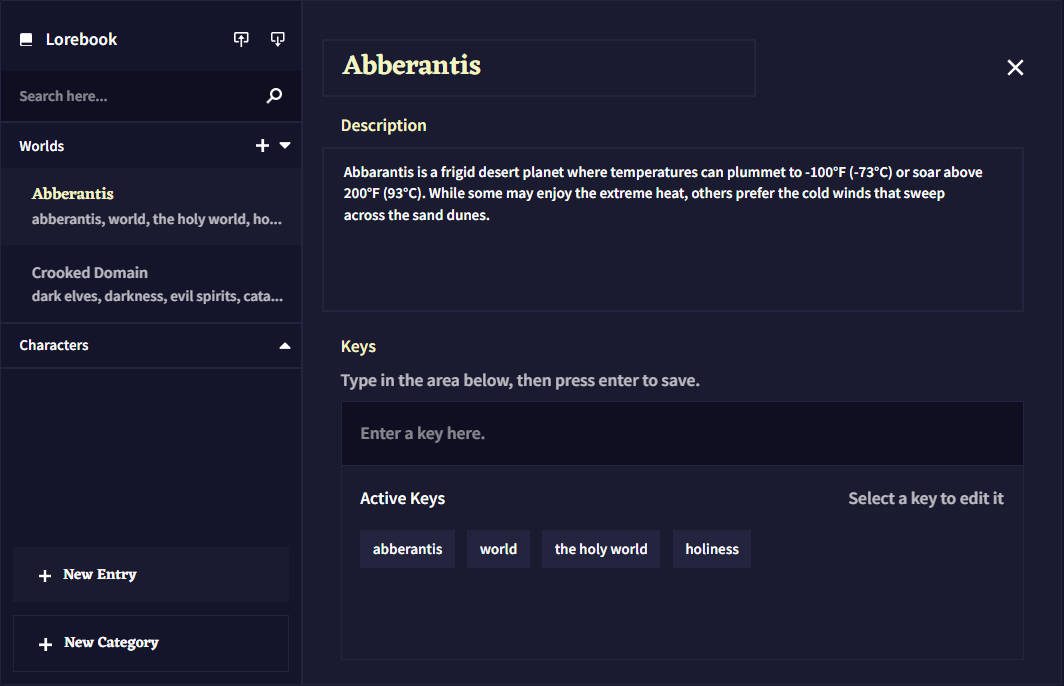Click the search magnifier icon

pos(273,96)
